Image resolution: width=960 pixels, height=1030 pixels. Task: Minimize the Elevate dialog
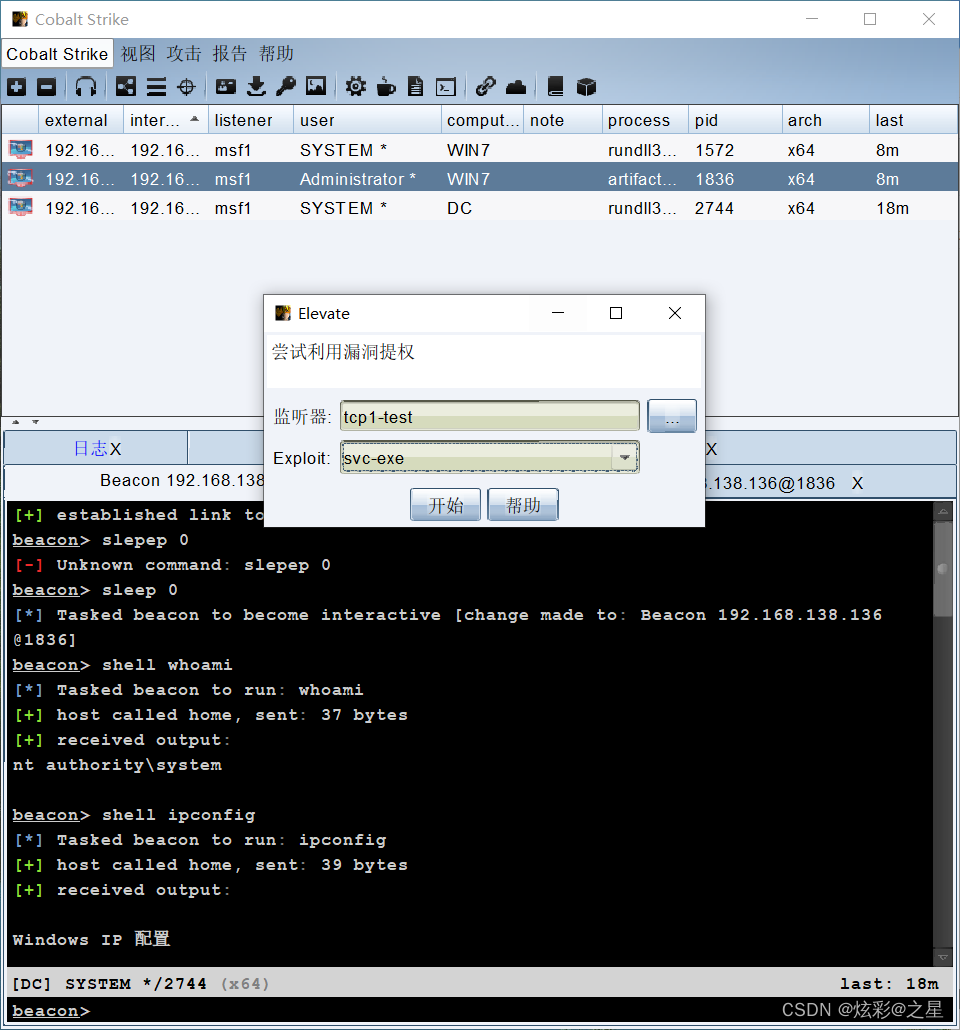pos(558,313)
